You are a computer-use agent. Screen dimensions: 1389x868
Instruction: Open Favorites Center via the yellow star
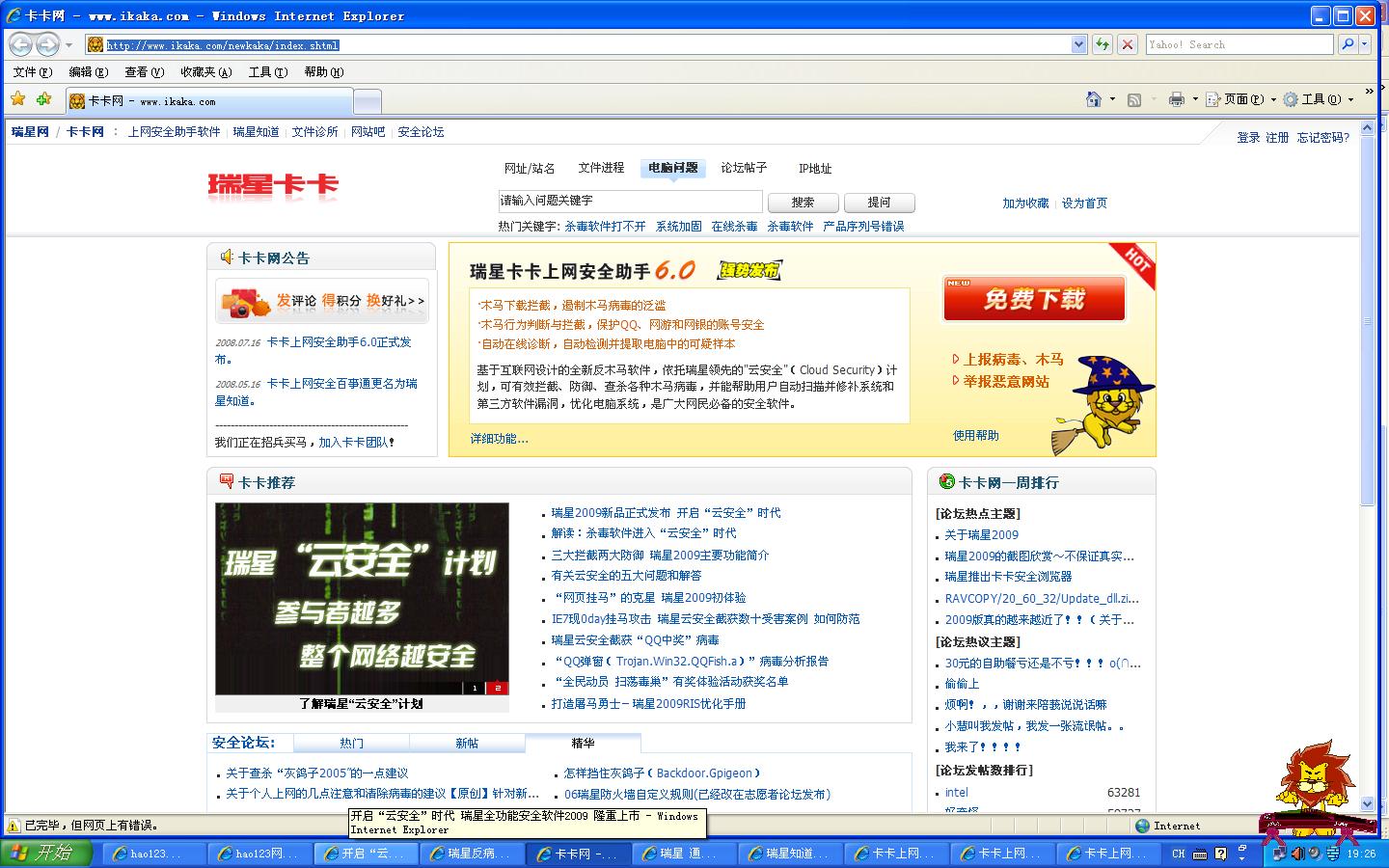[18, 99]
